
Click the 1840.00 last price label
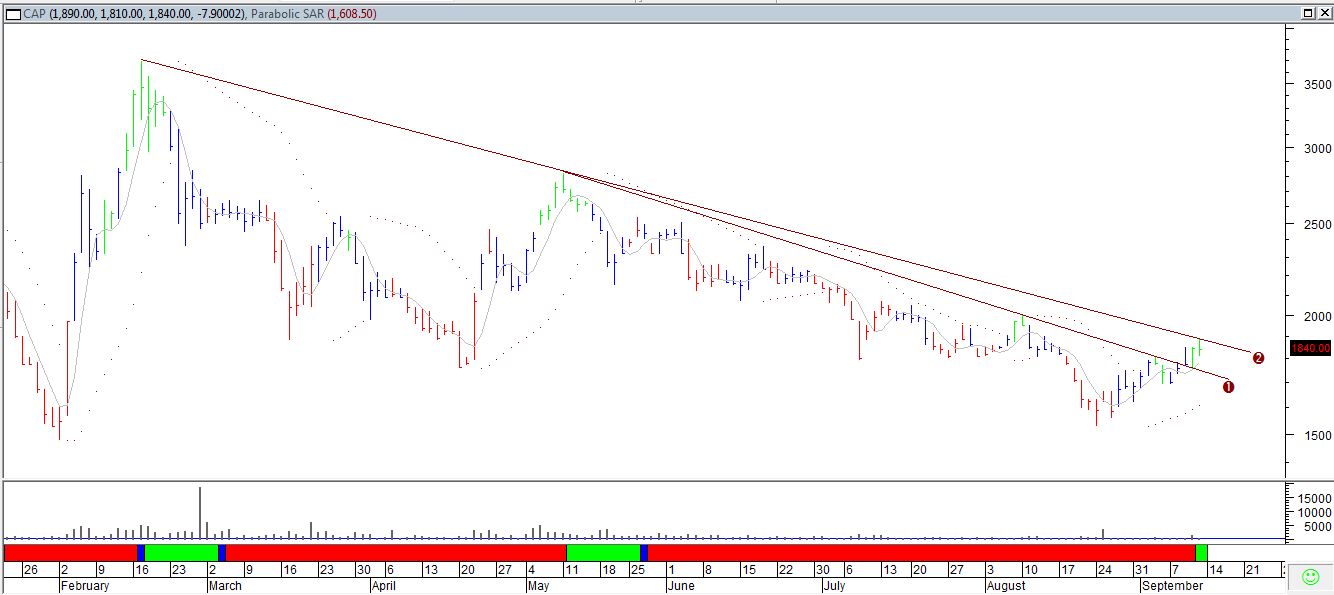point(1310,348)
